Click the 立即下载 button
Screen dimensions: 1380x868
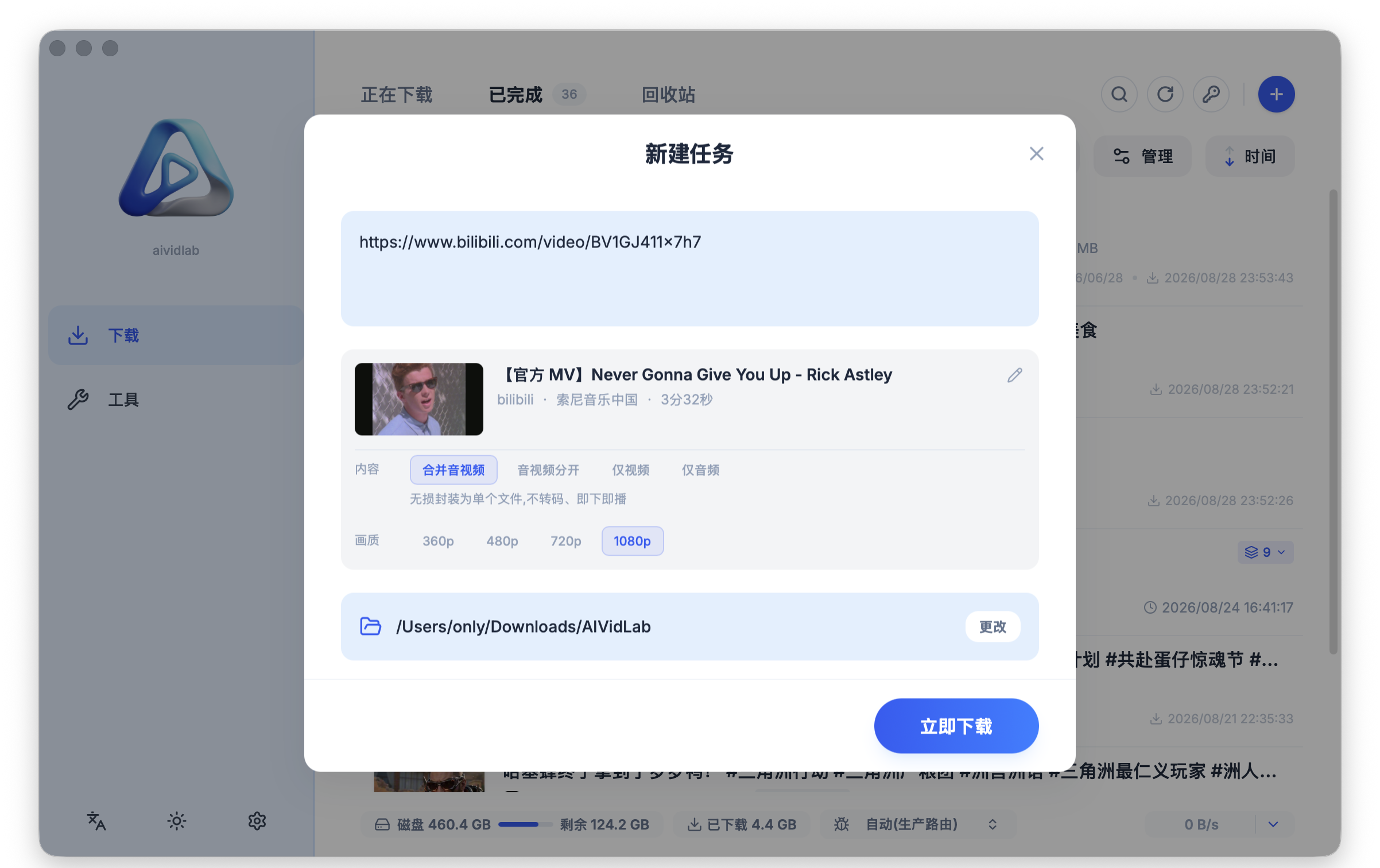tap(956, 726)
